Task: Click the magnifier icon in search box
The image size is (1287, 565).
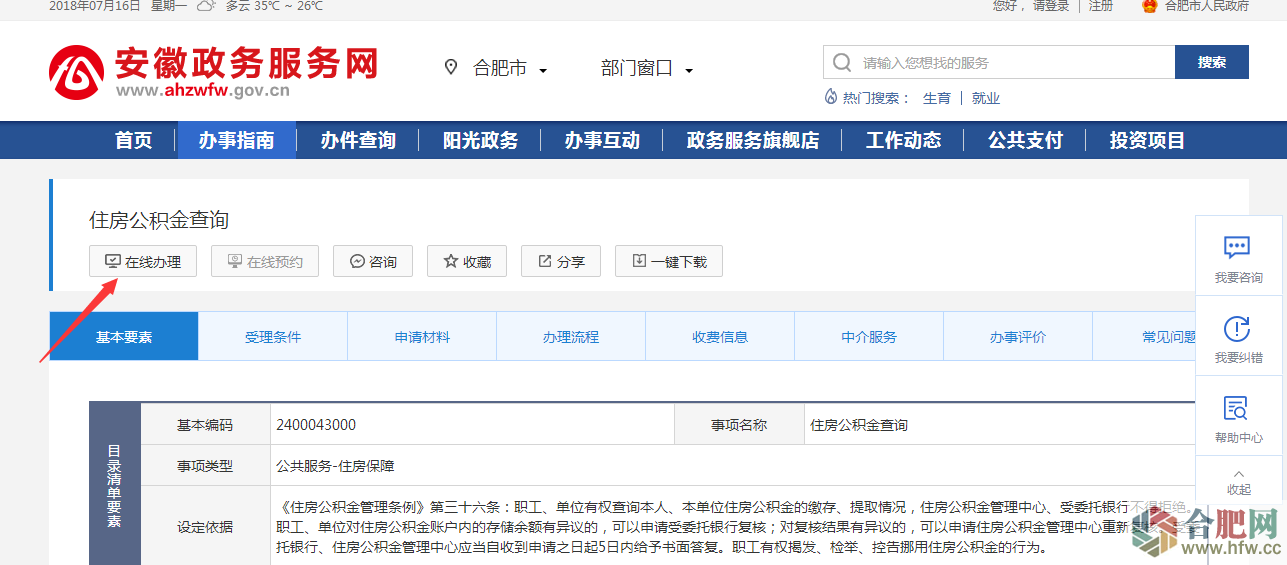Action: pos(842,62)
